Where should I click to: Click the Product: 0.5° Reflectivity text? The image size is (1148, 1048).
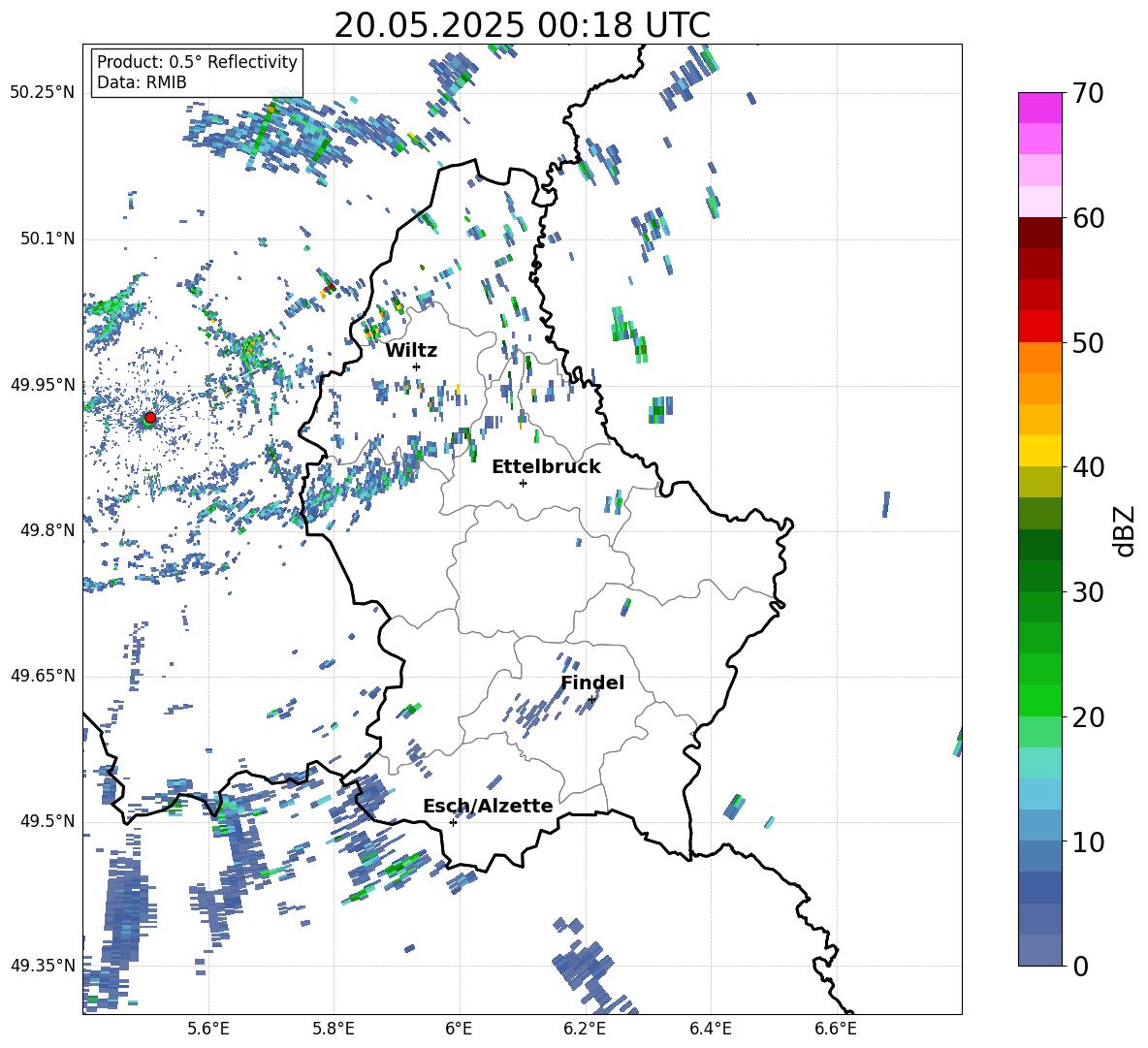click(197, 62)
